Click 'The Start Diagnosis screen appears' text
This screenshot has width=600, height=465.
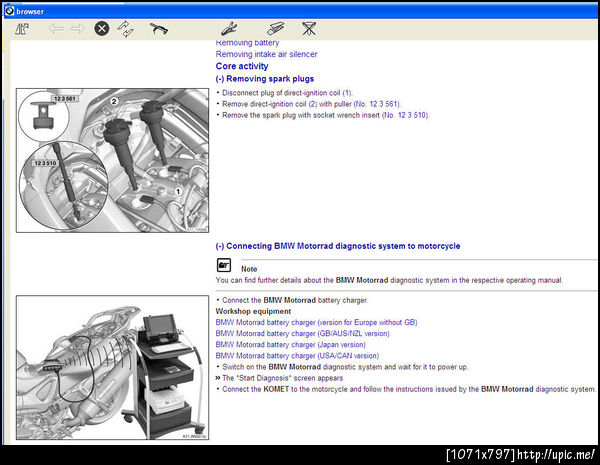tap(283, 378)
